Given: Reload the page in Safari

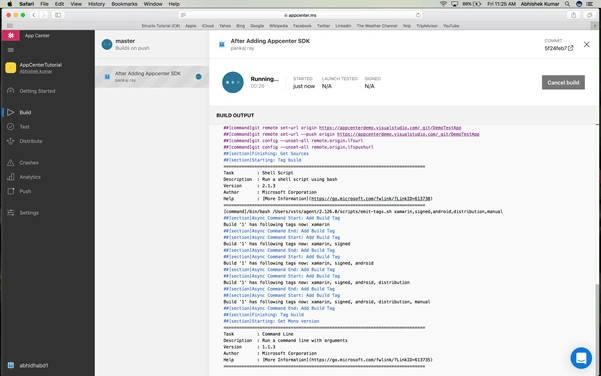Looking at the screenshot, I should [x=418, y=15].
